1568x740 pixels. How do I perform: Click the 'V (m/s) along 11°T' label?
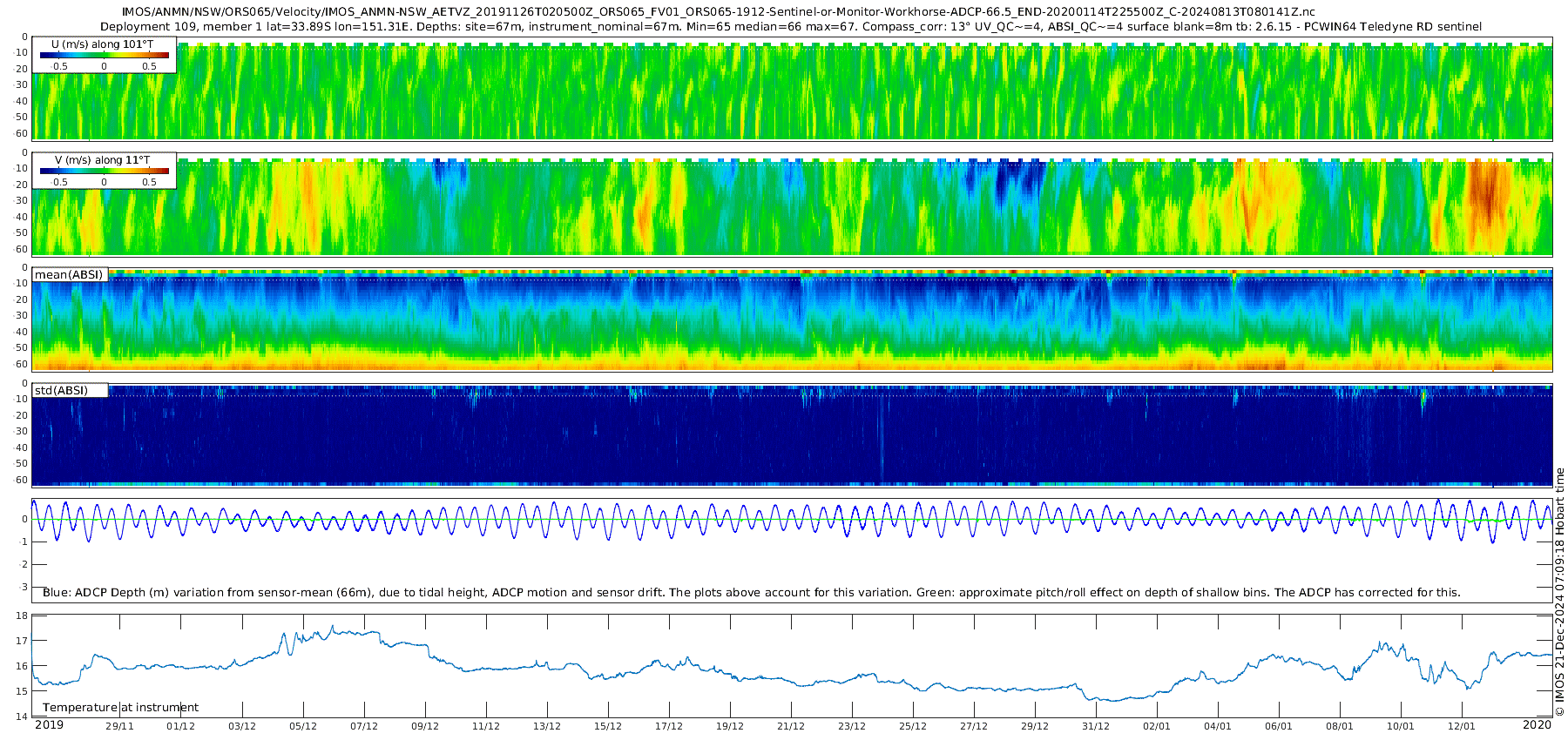(x=103, y=160)
